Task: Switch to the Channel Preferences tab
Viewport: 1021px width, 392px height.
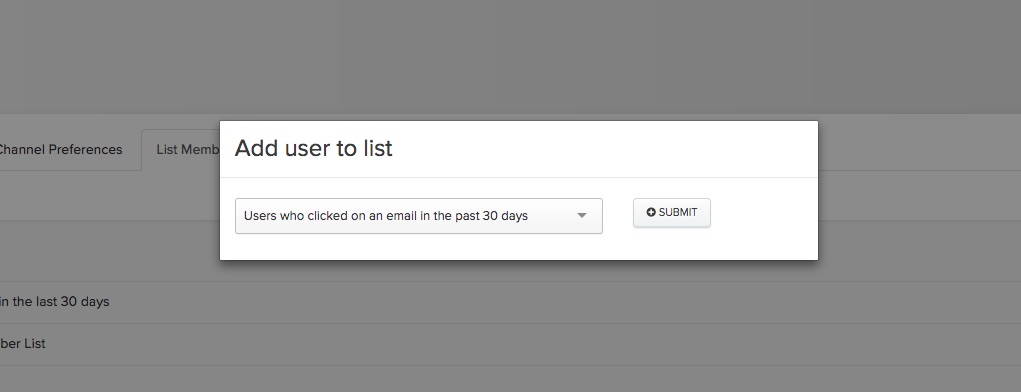Action: coord(60,150)
